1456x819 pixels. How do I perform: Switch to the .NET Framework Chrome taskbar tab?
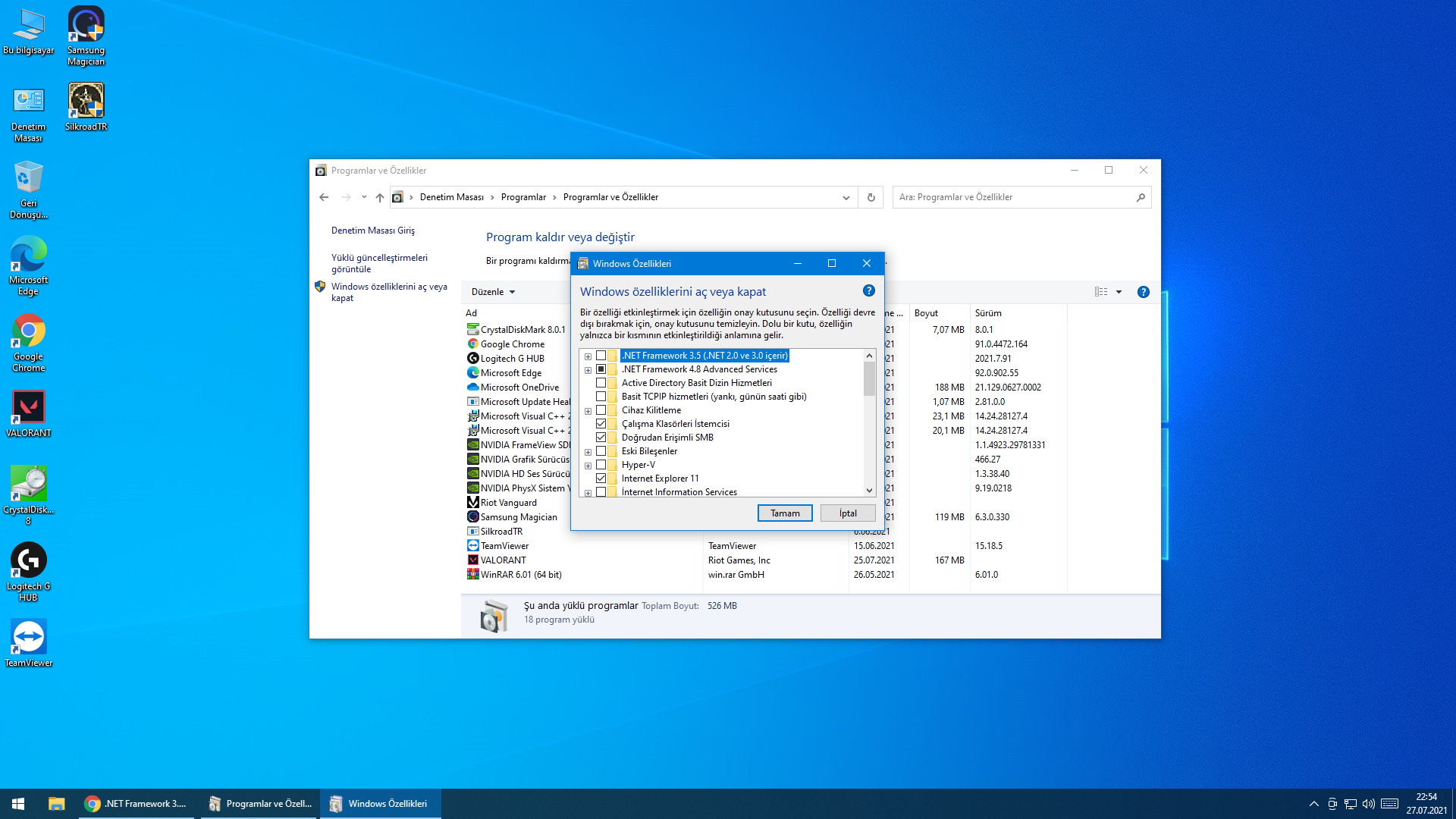tap(136, 804)
